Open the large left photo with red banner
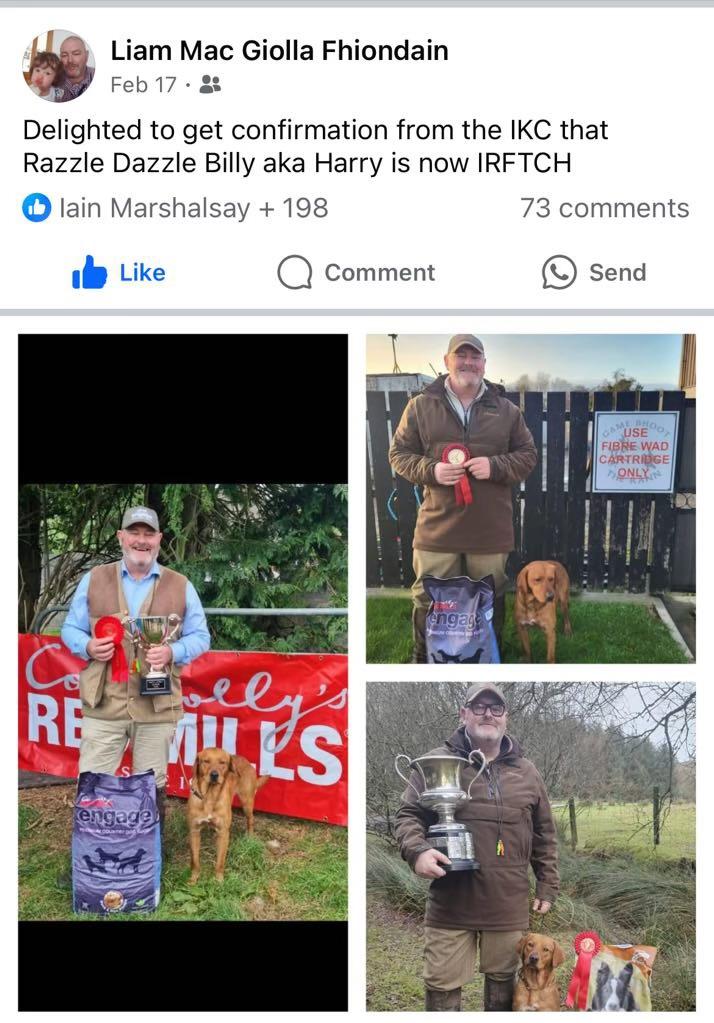Viewport: 714px width, 1023px height. point(183,673)
